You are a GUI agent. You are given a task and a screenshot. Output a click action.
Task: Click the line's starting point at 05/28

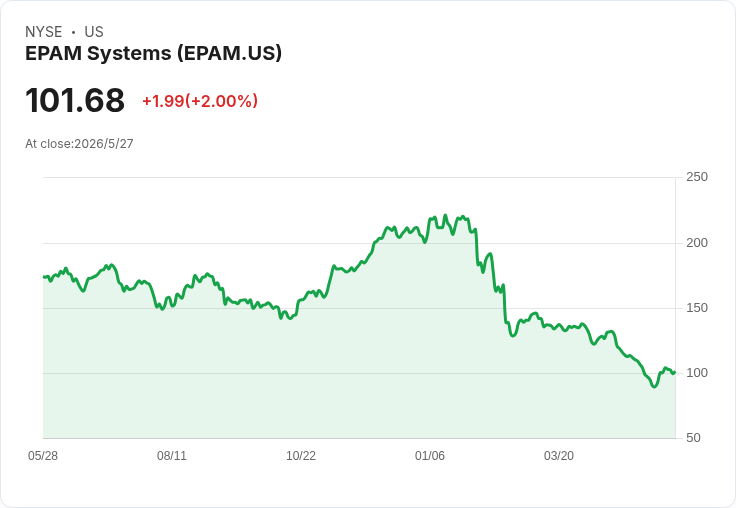point(44,277)
